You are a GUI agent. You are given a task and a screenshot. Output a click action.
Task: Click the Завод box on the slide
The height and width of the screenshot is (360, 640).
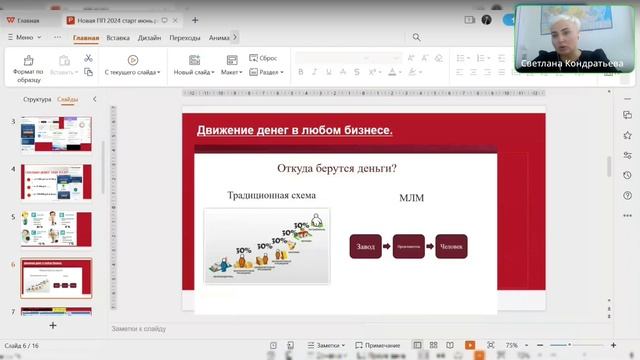point(366,246)
